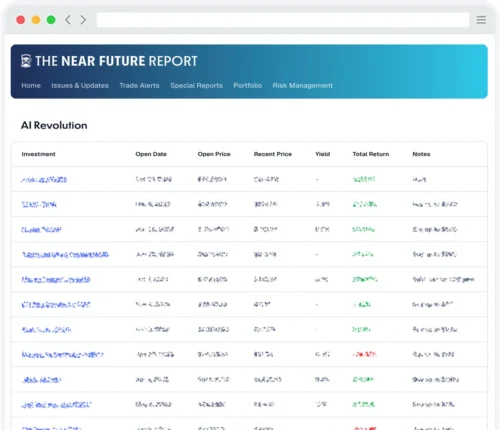This screenshot has height=430, width=500.
Task: Click the Total Return column header
Action: [x=371, y=154]
